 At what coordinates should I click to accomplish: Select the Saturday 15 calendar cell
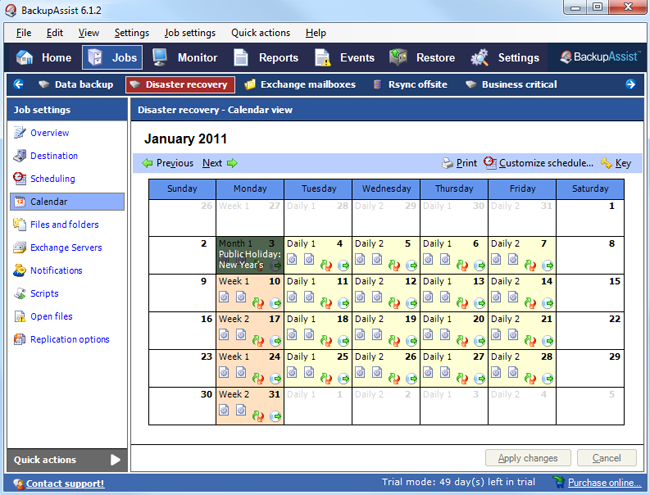[x=590, y=293]
